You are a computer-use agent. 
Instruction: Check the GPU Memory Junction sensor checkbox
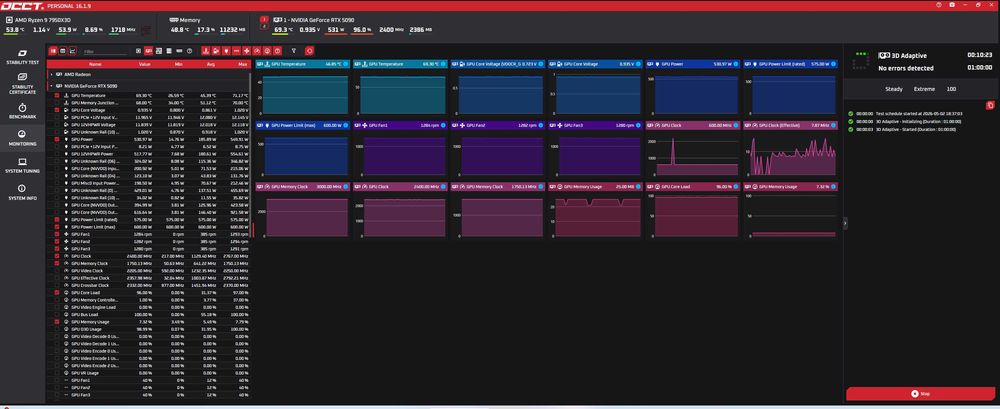click(57, 103)
